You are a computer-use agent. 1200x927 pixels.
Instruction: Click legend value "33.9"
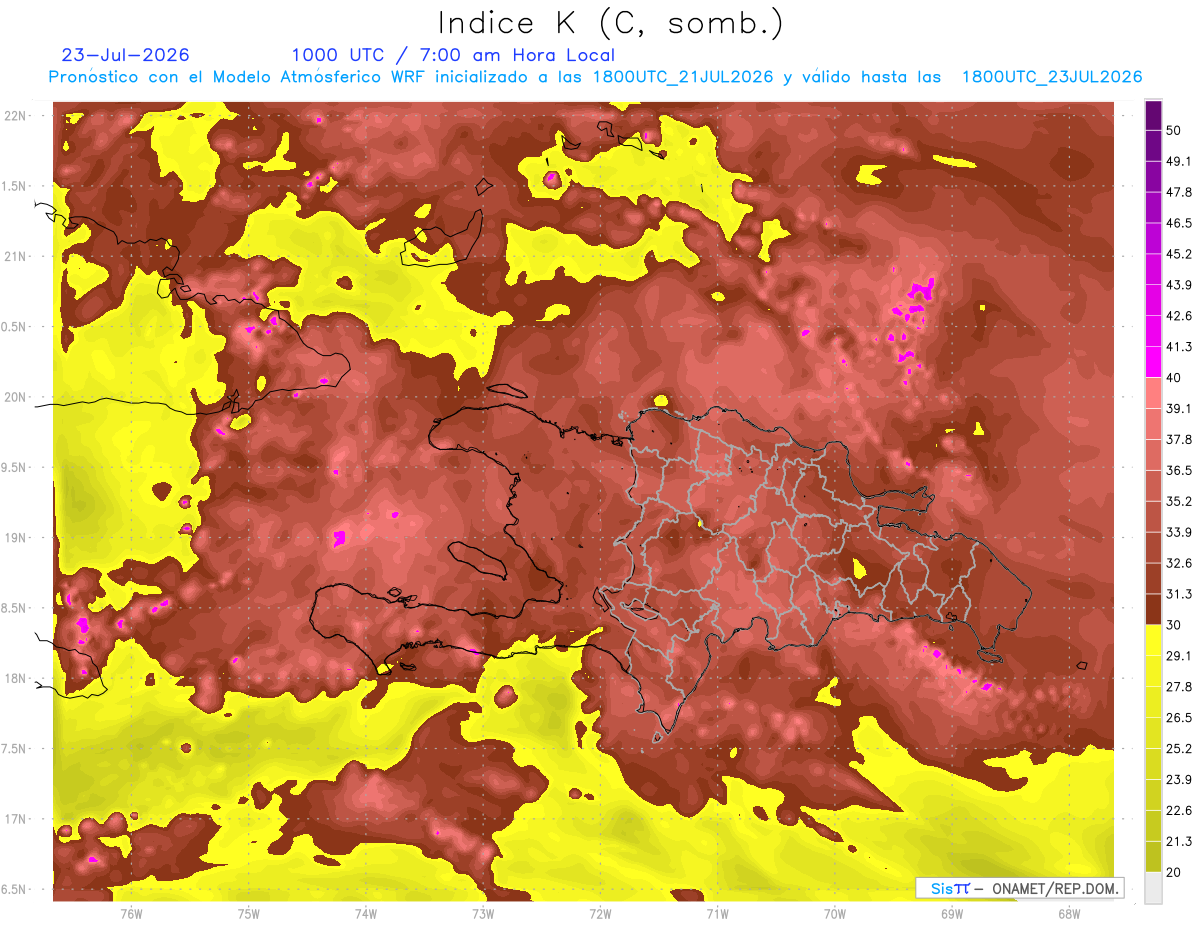(1179, 532)
